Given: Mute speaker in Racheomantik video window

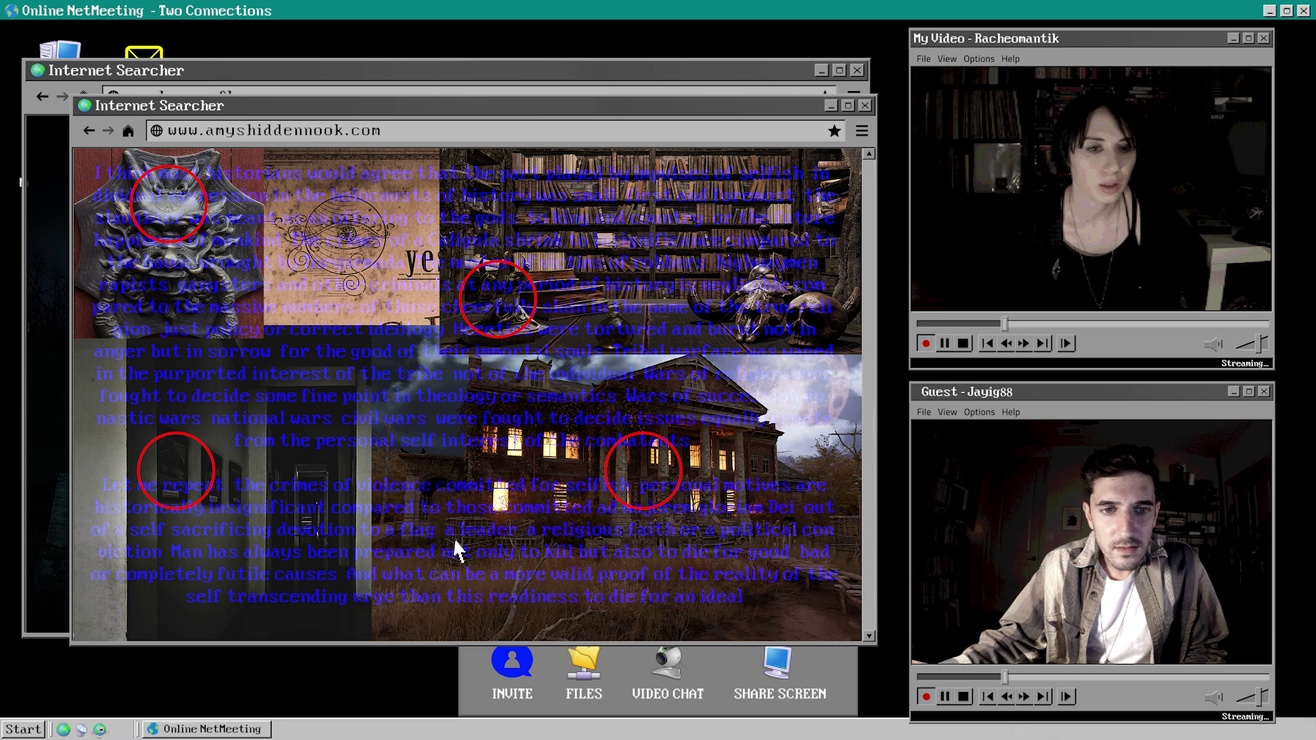Looking at the screenshot, I should click(1213, 344).
